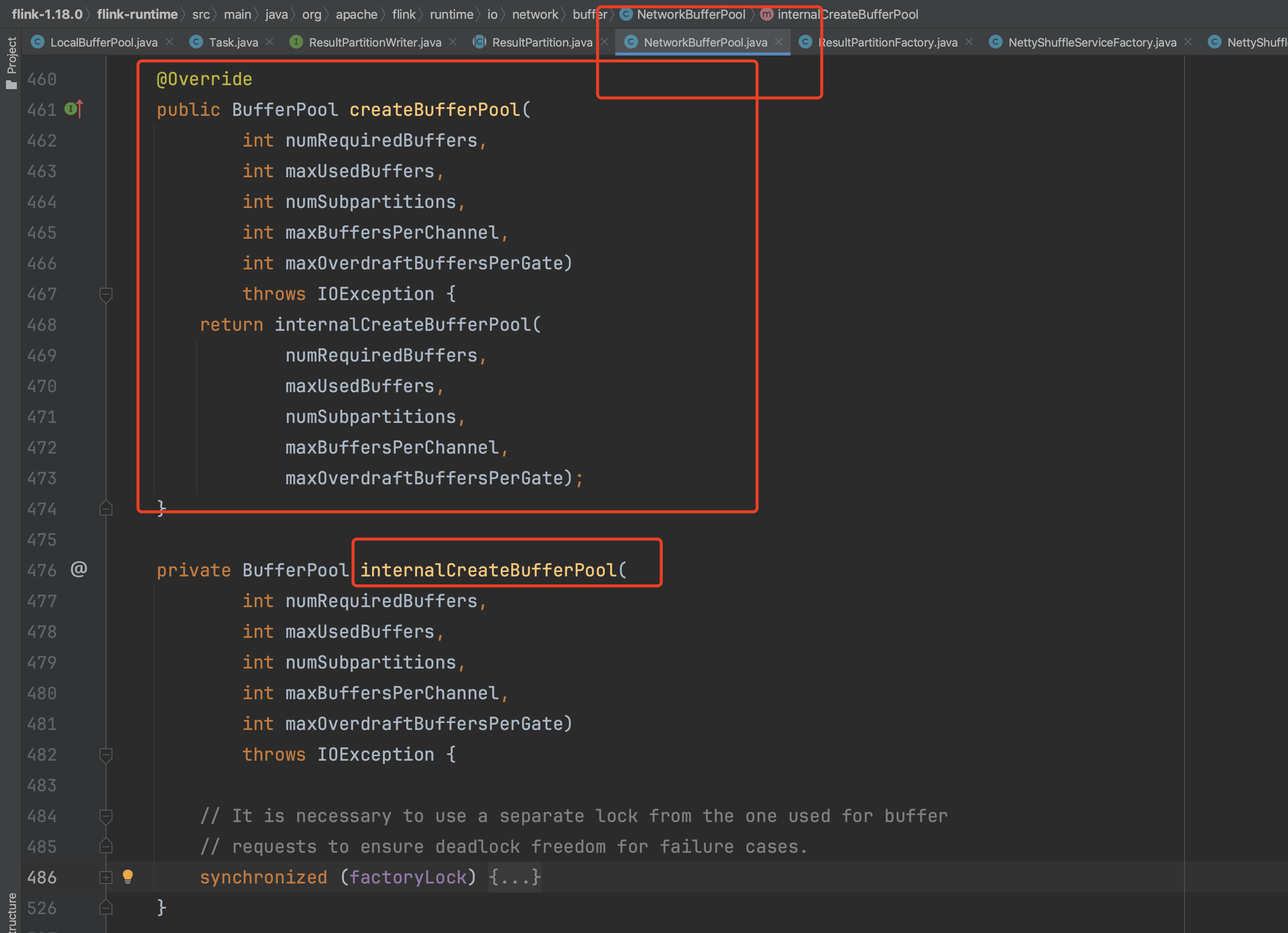This screenshot has height=933, width=1288.
Task: Close the ResultPartitionWriter.java tab
Action: click(x=453, y=42)
